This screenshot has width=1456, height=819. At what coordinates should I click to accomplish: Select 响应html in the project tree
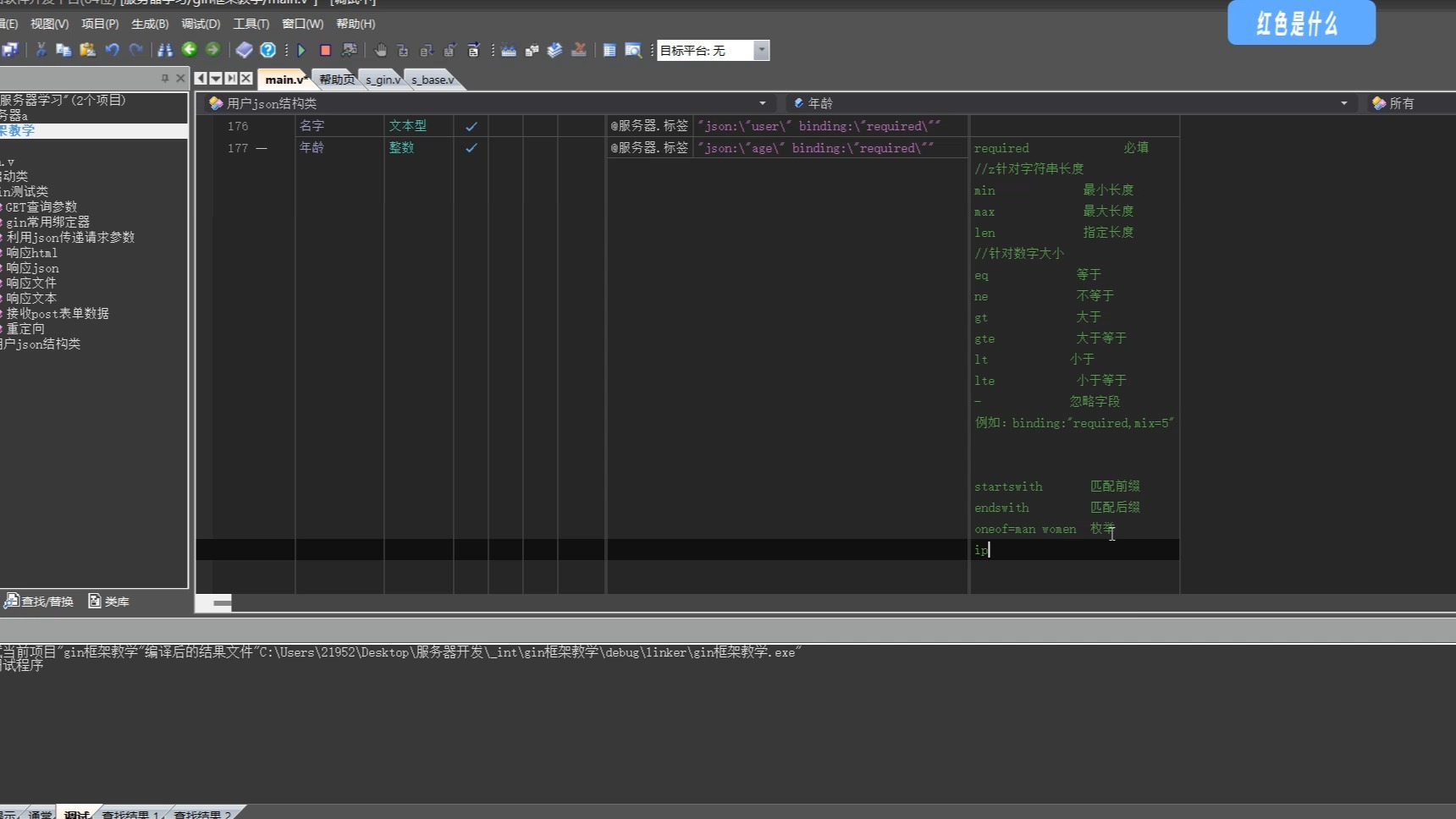[31, 252]
